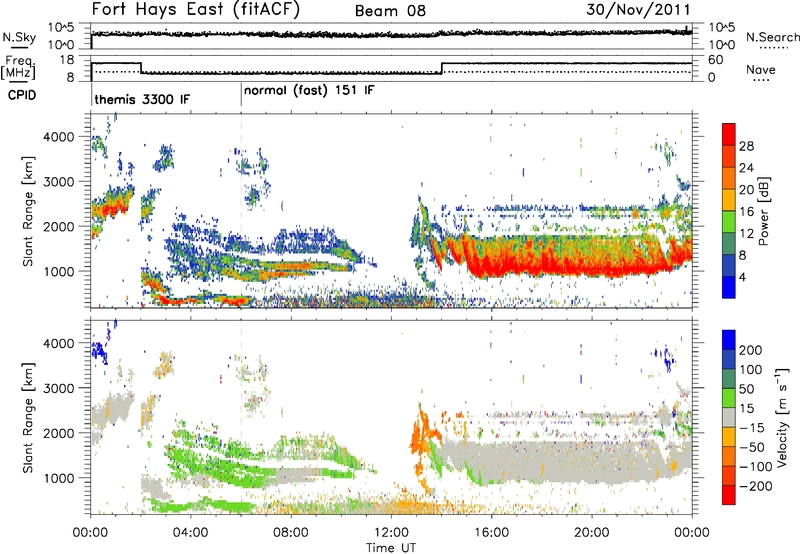The image size is (800, 554).
Task: Click the 'Nave' legend label
Action: (x=761, y=69)
